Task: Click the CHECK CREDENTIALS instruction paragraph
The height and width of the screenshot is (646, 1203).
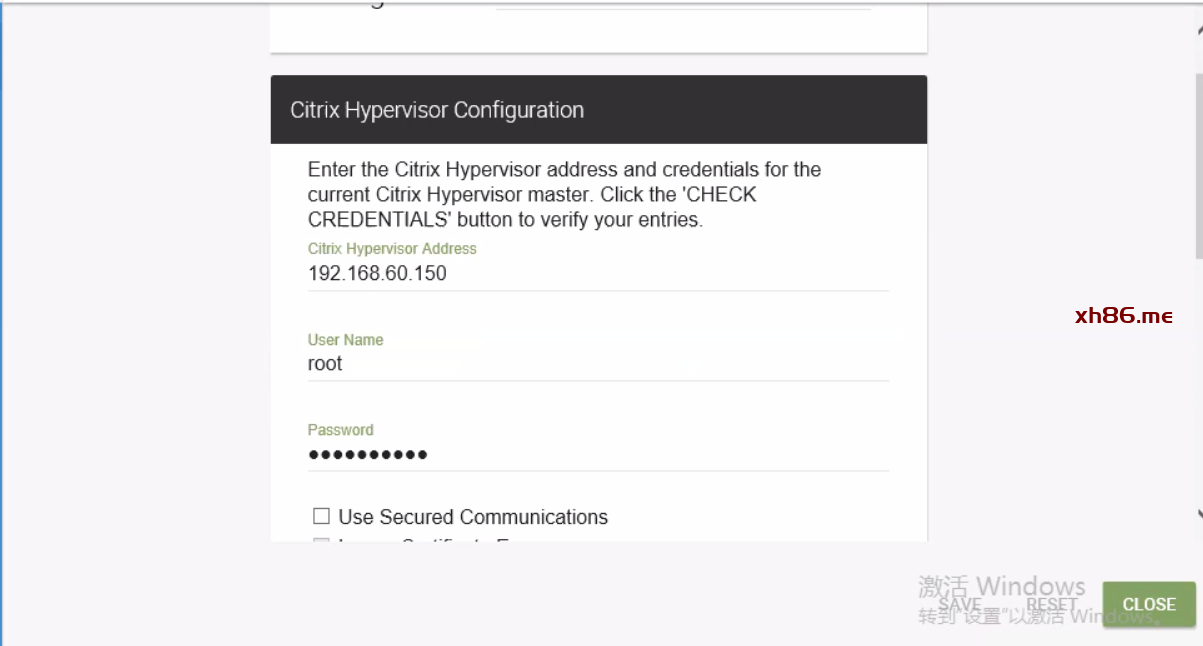Action: coord(564,194)
